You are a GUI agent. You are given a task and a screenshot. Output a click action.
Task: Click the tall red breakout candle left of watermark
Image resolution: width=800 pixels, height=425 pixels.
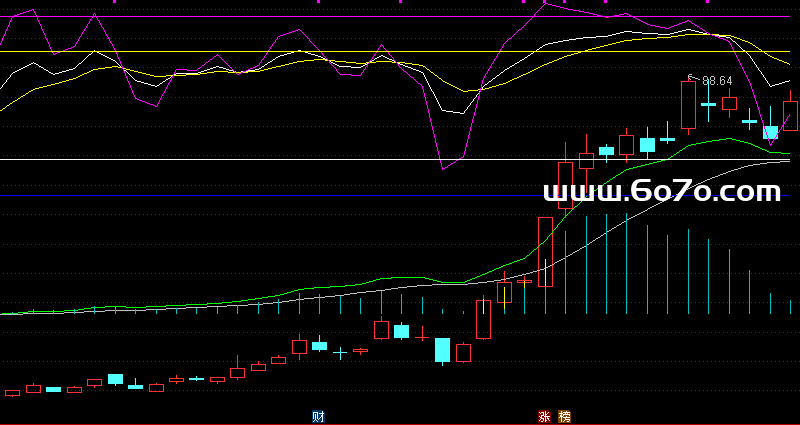tap(545, 252)
